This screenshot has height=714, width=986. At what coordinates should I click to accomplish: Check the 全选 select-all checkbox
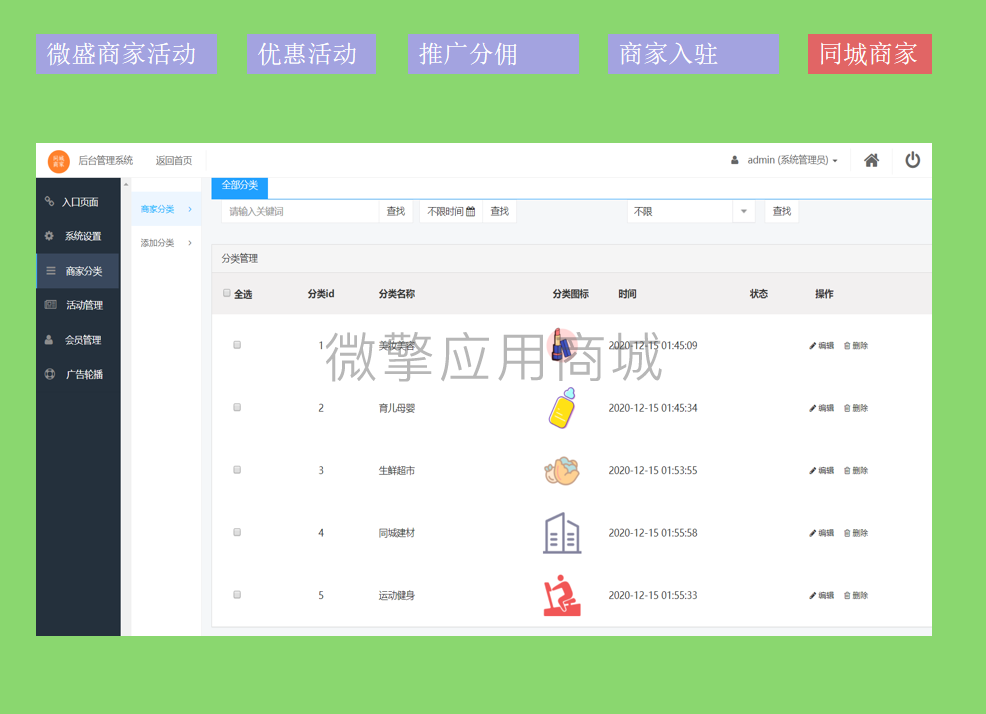click(227, 293)
